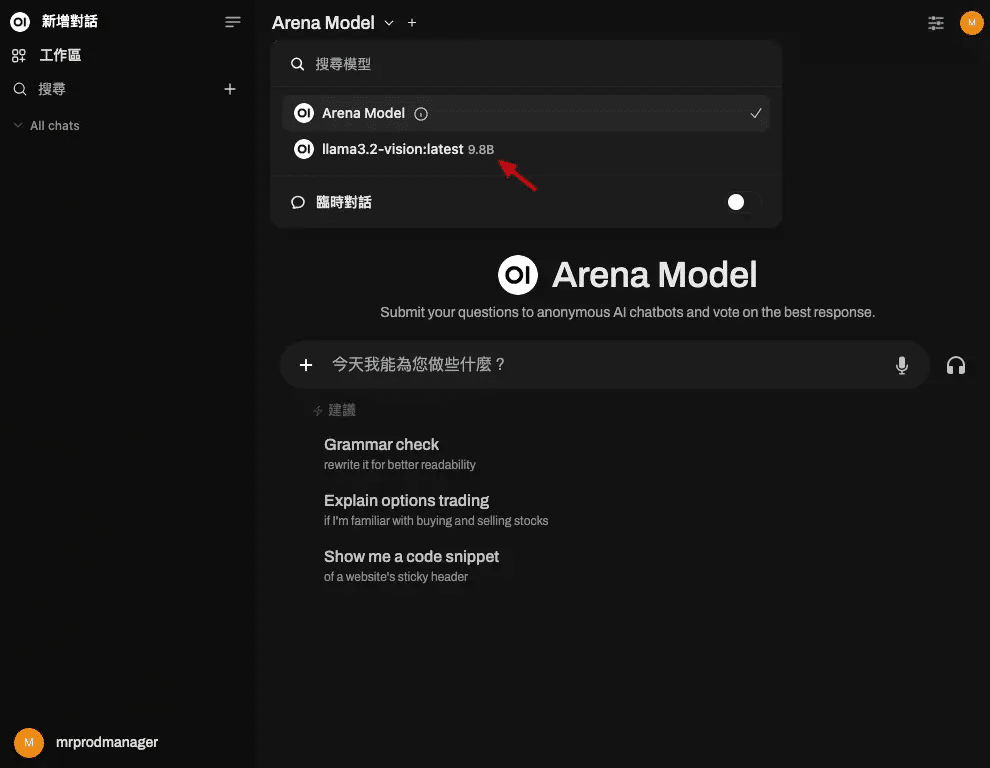Click the 9.8B size label
Viewport: 990px width, 768px height.
click(x=480, y=150)
